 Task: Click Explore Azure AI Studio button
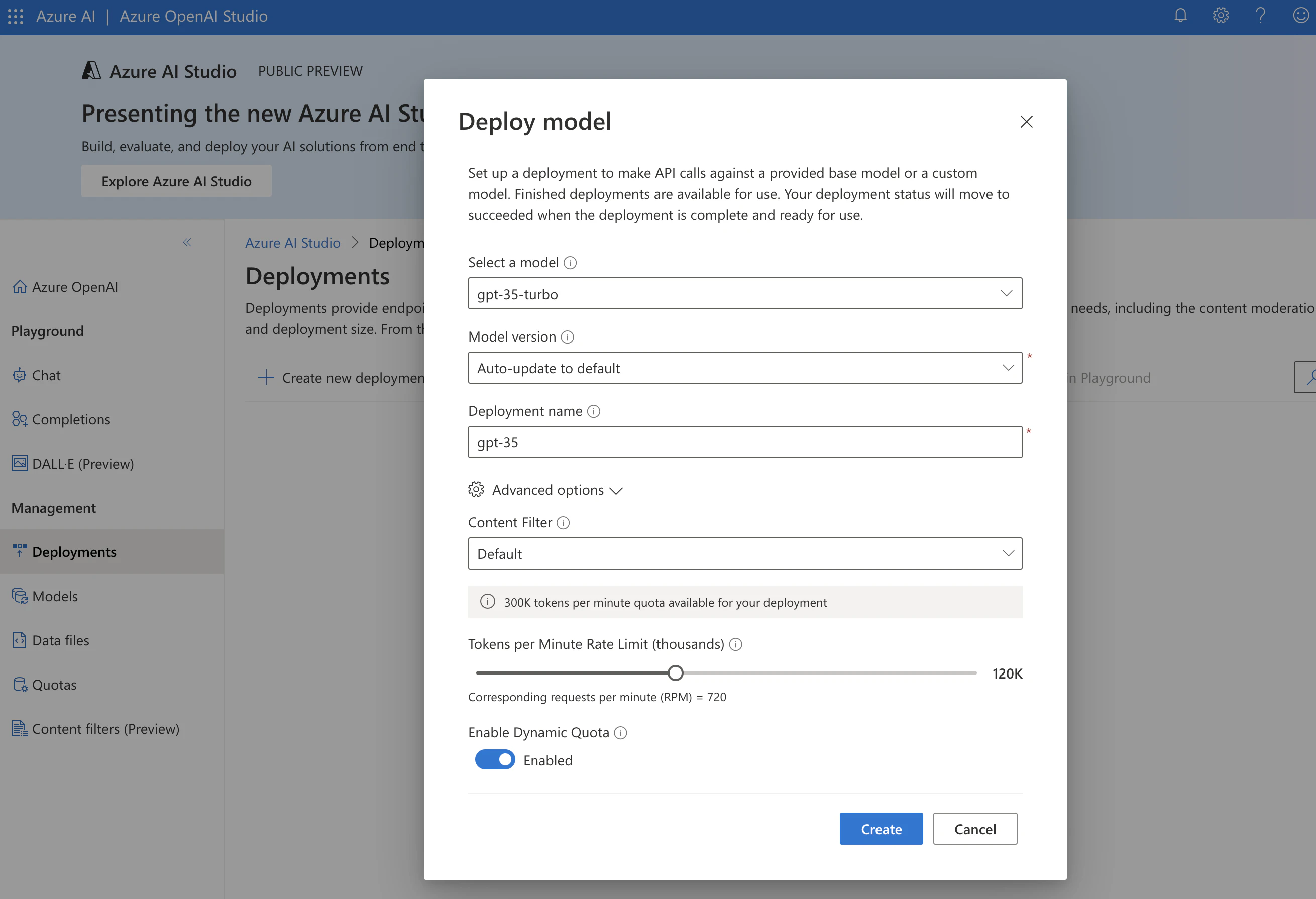point(176,181)
